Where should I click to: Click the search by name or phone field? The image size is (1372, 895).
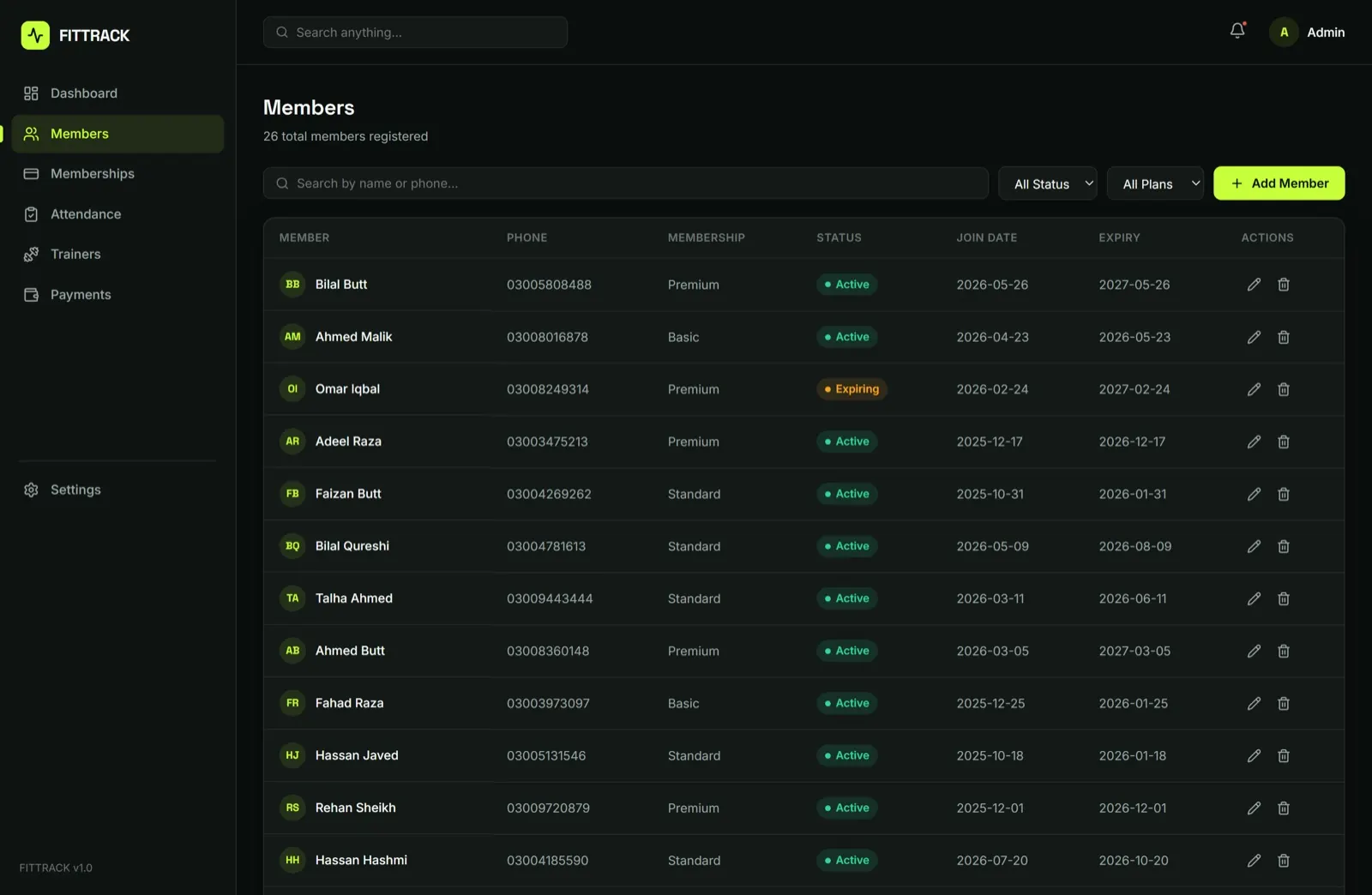tap(626, 183)
